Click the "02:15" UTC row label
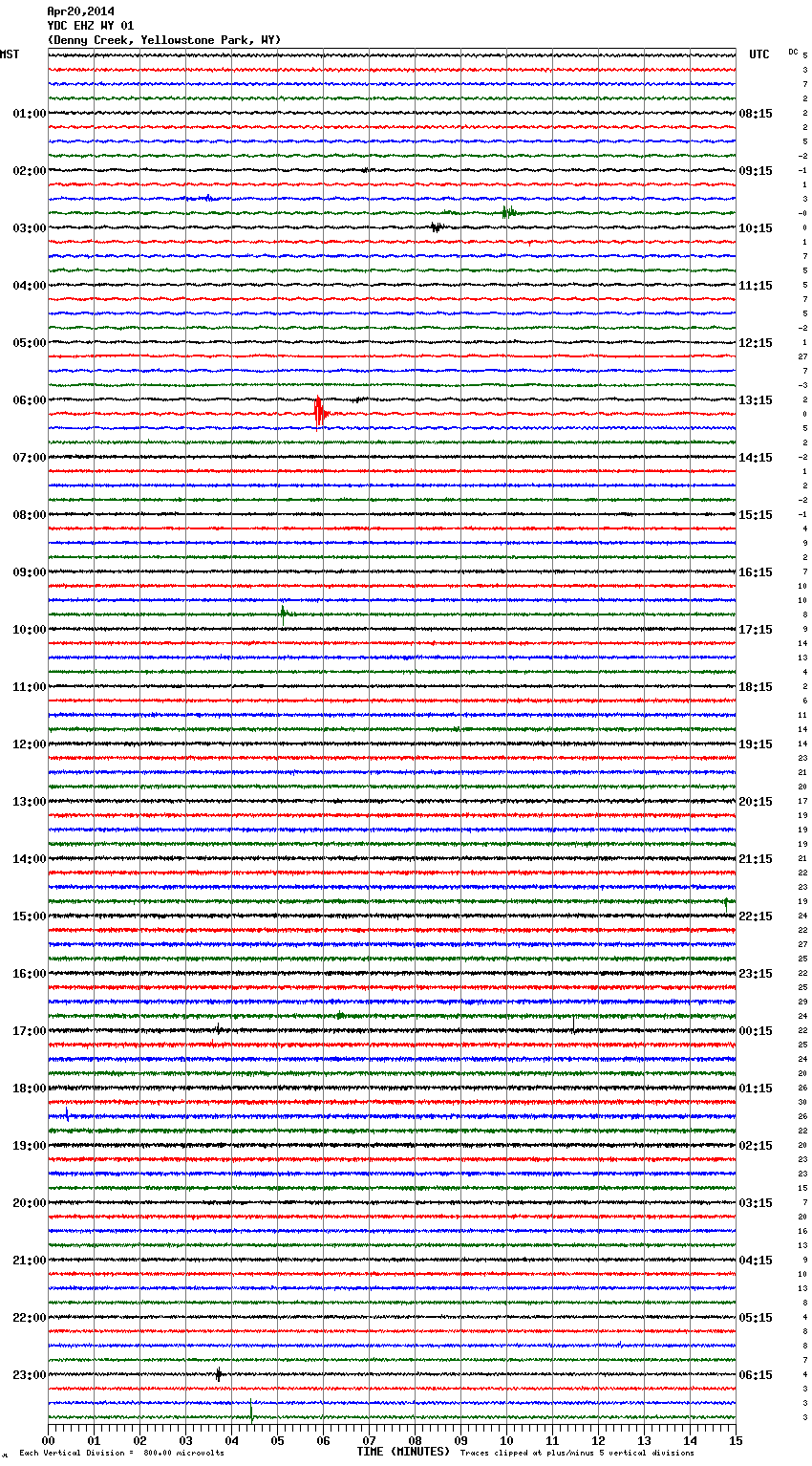The image size is (812, 1466). (x=756, y=1146)
